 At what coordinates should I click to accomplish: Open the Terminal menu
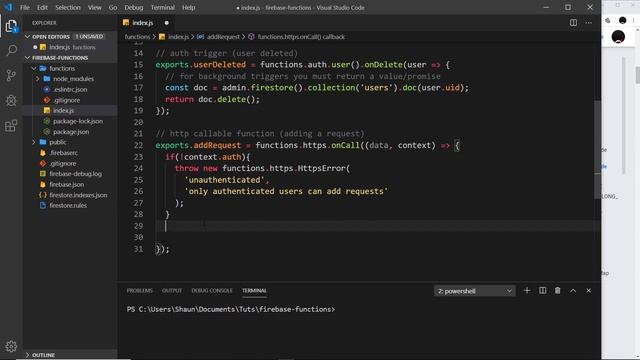coord(162,7)
